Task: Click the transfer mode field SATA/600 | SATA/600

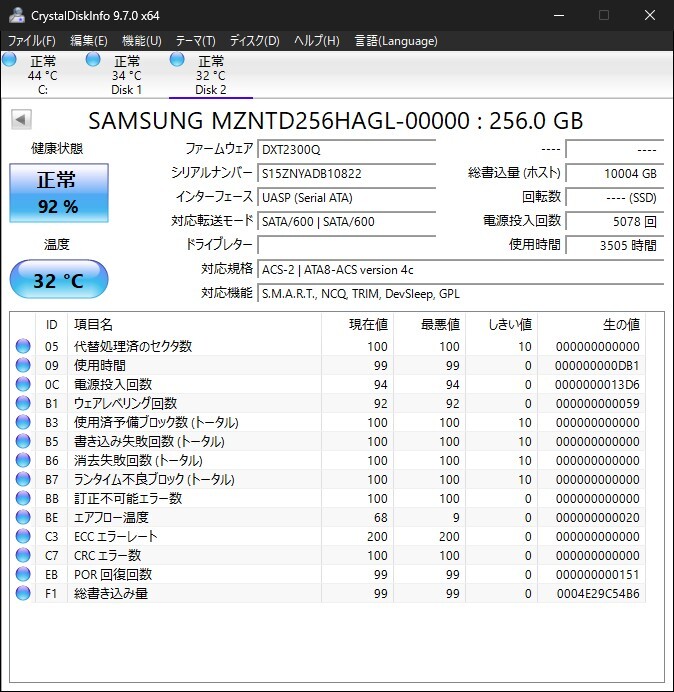Action: point(346,221)
